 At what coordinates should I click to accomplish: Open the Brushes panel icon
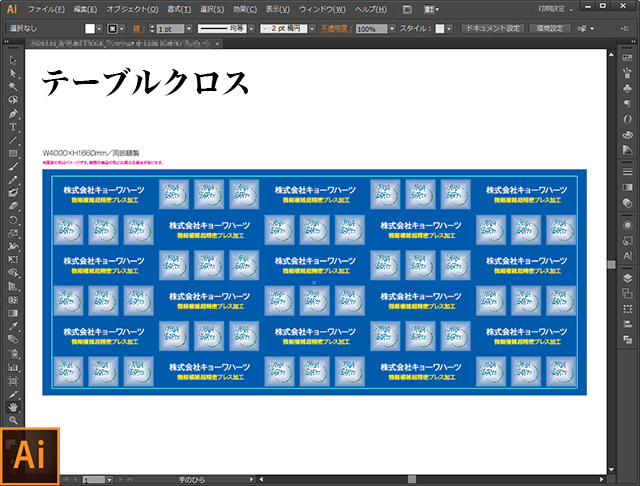point(627,73)
